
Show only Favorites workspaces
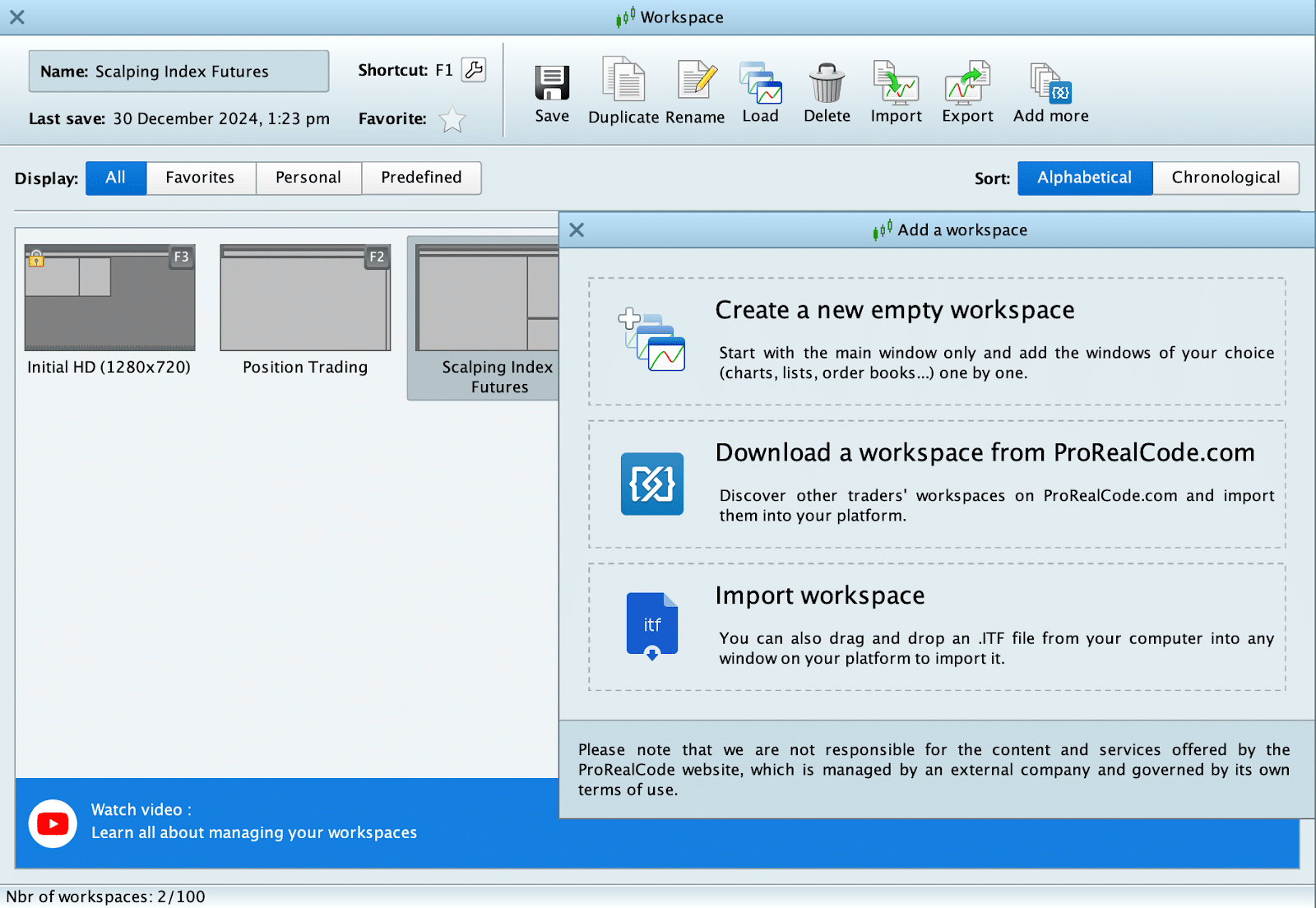click(200, 178)
